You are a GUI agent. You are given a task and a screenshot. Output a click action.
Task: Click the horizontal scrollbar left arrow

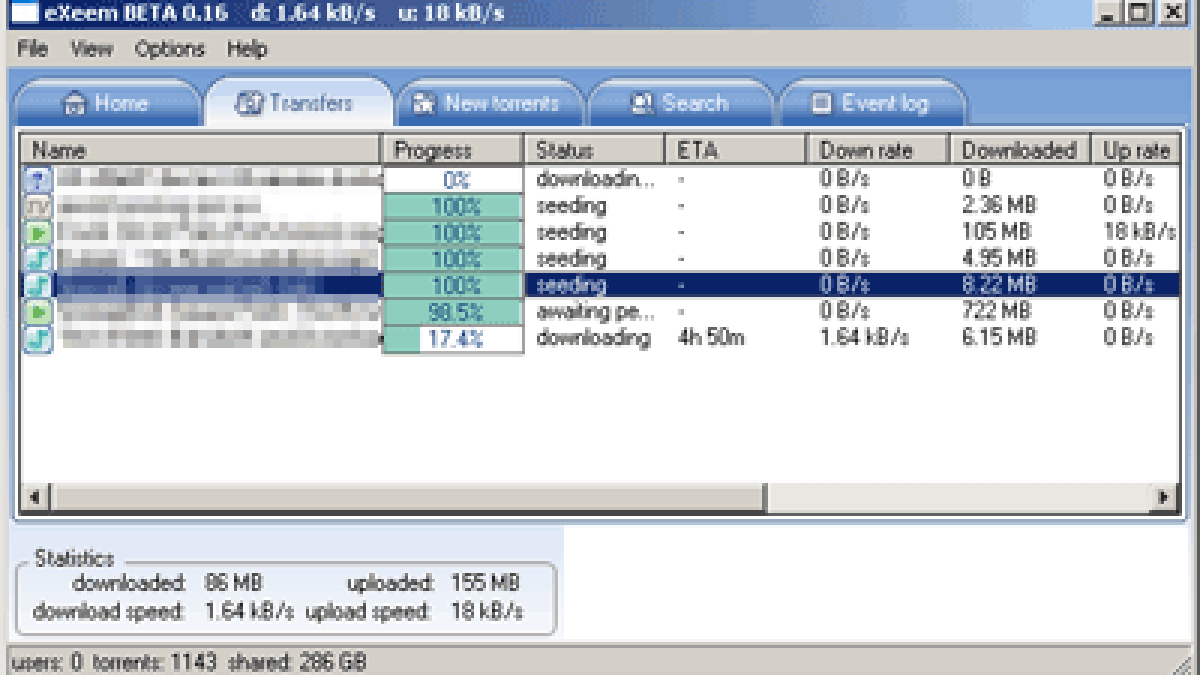tap(35, 496)
